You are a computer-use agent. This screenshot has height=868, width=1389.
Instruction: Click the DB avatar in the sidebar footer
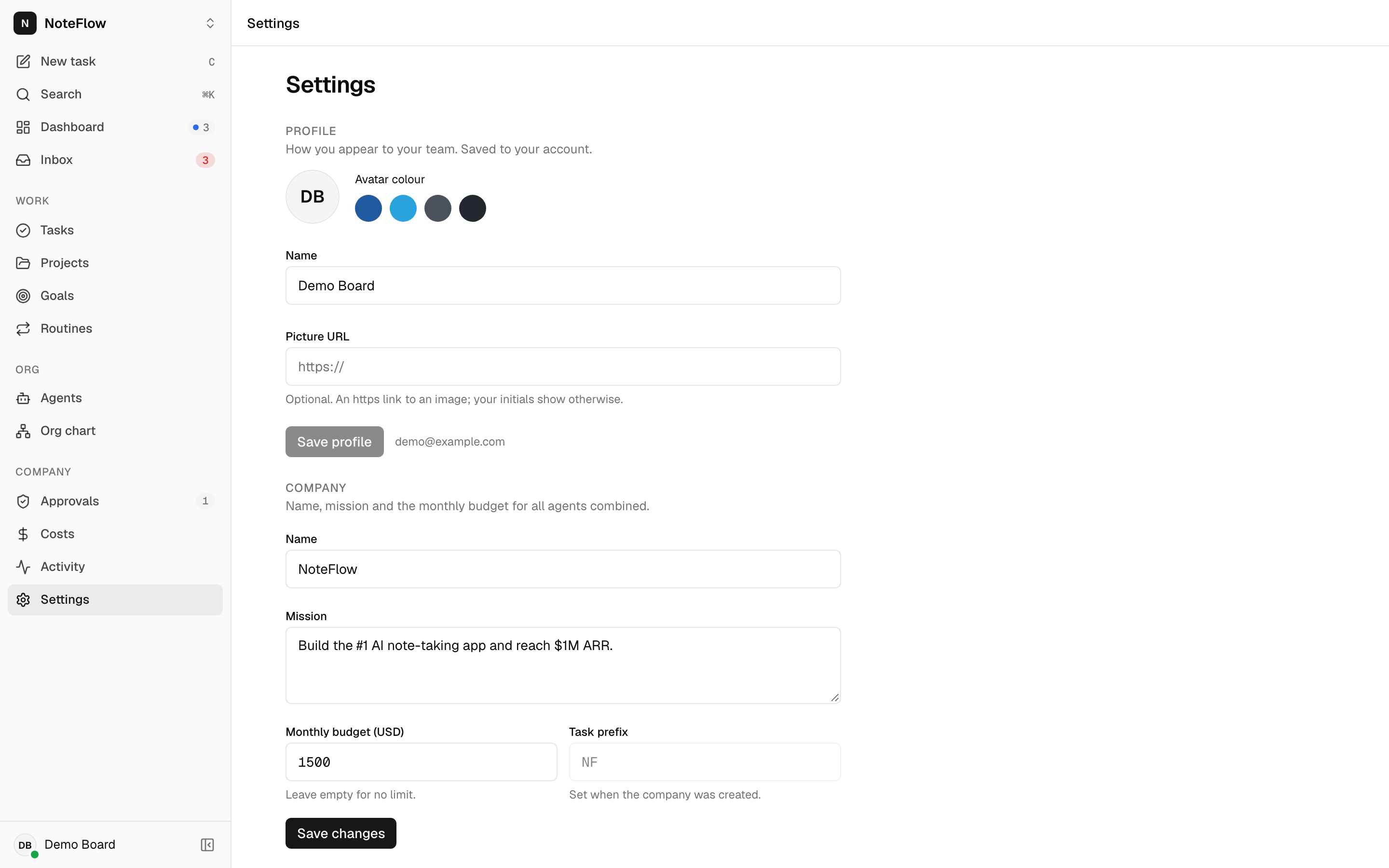pyautogui.click(x=25, y=844)
